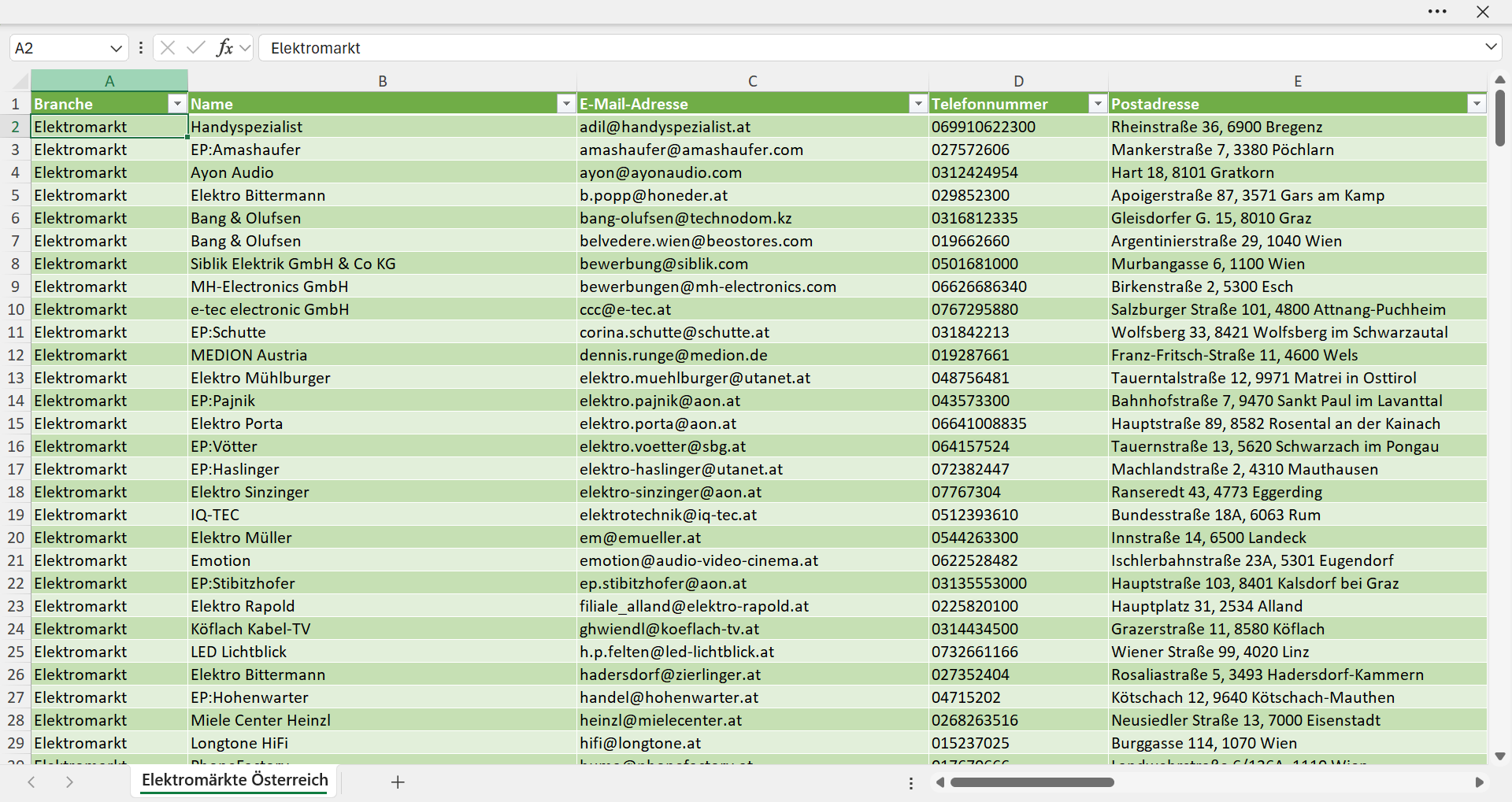This screenshot has height=802, width=1512.
Task: Select column D header
Action: pyautogui.click(x=1019, y=81)
